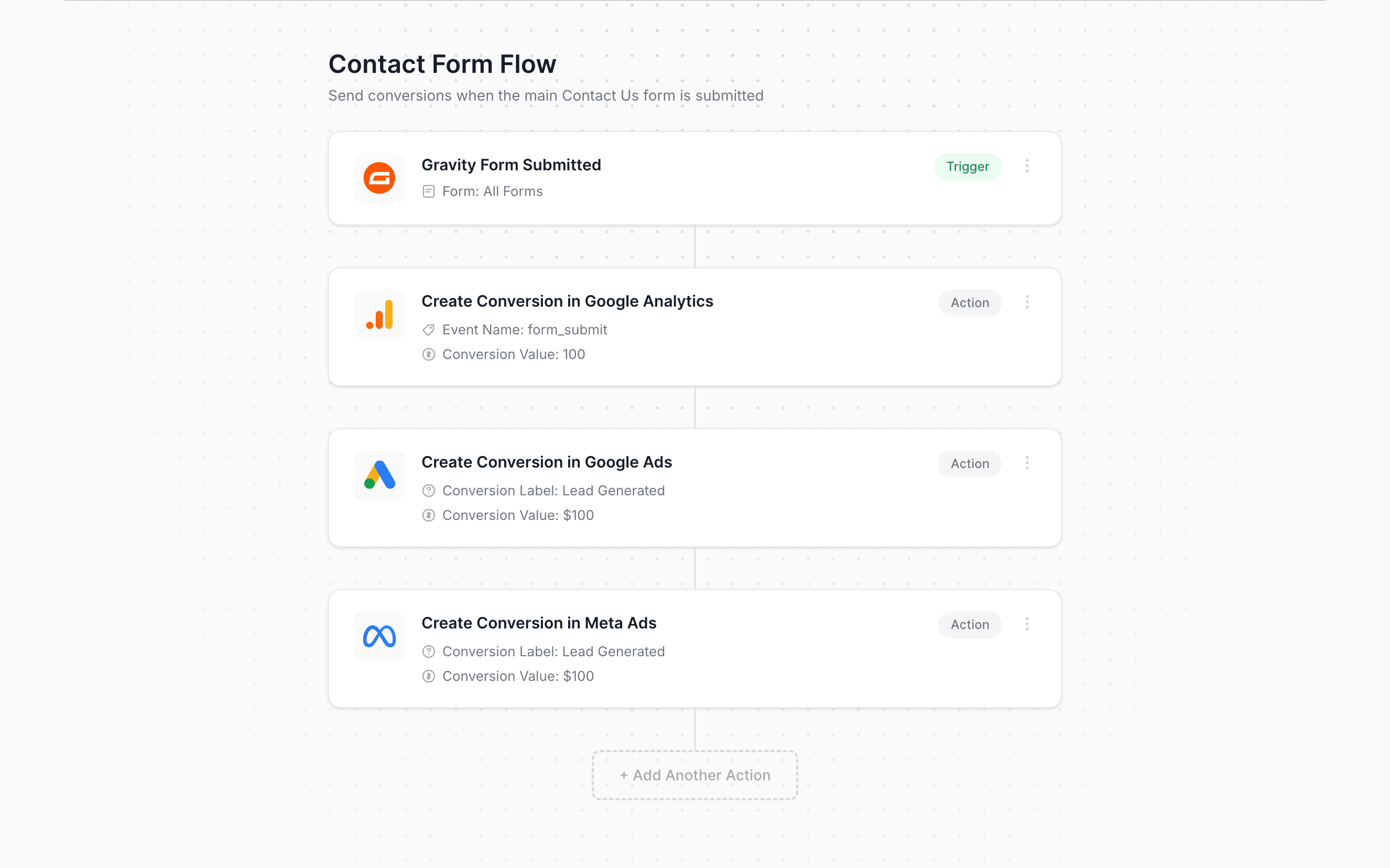Click the orange Gravity Forms icon background swatch
1390x868 pixels.
click(379, 178)
